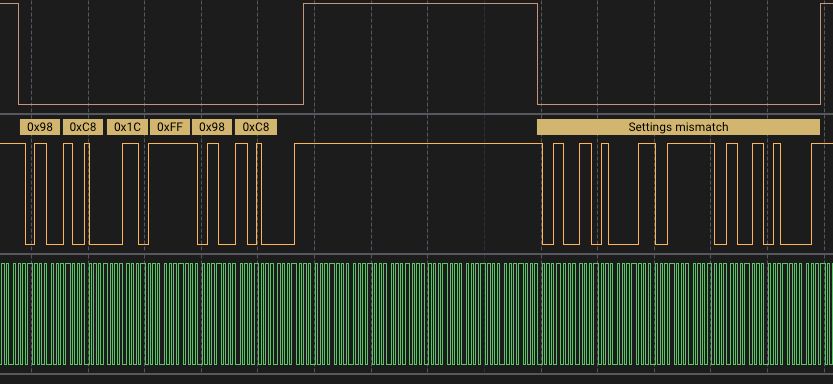Select the first 0xC8 decoded byte label
This screenshot has width=833, height=384.
pyautogui.click(x=83, y=127)
